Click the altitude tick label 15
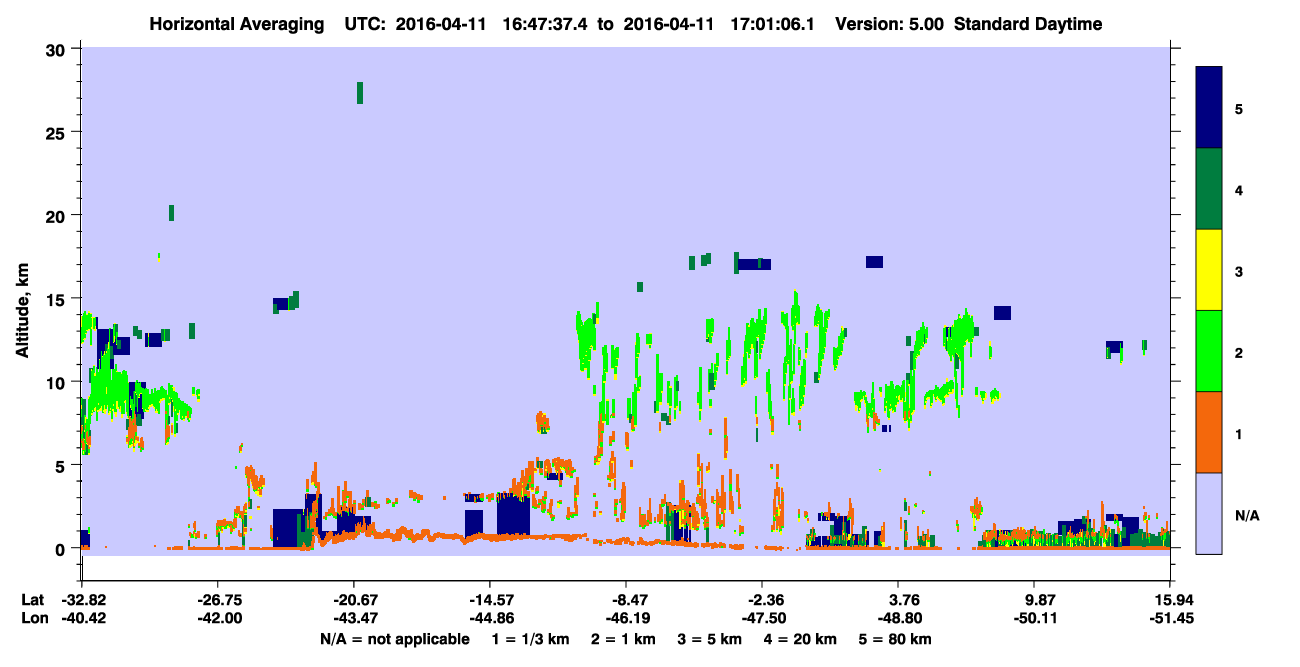 coord(56,299)
